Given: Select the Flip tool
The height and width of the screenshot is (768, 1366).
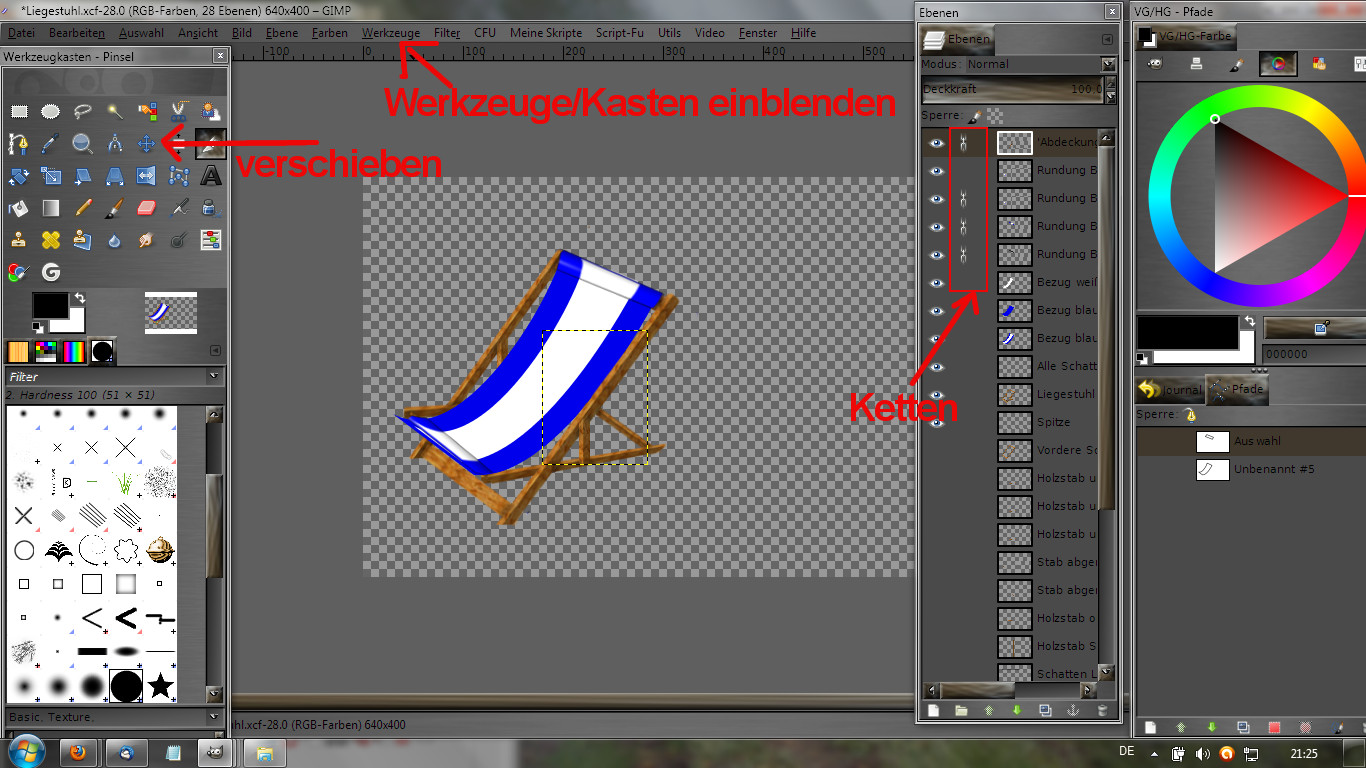Looking at the screenshot, I should (x=147, y=177).
